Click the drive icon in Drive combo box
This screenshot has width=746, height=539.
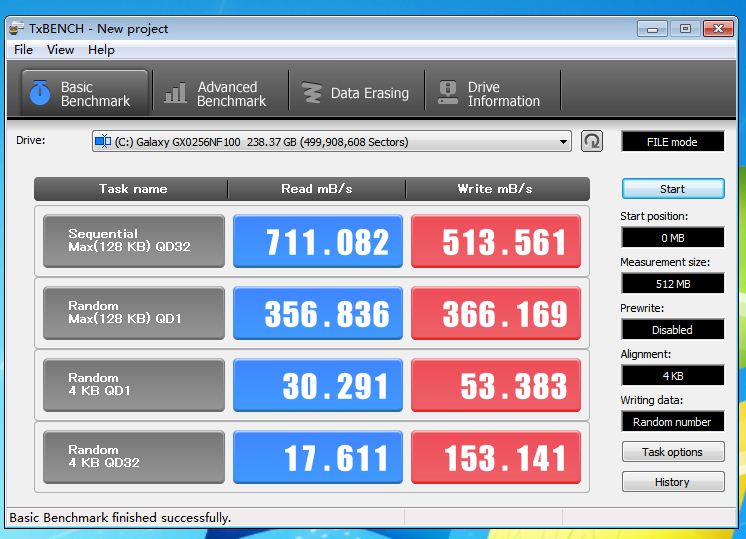(103, 141)
